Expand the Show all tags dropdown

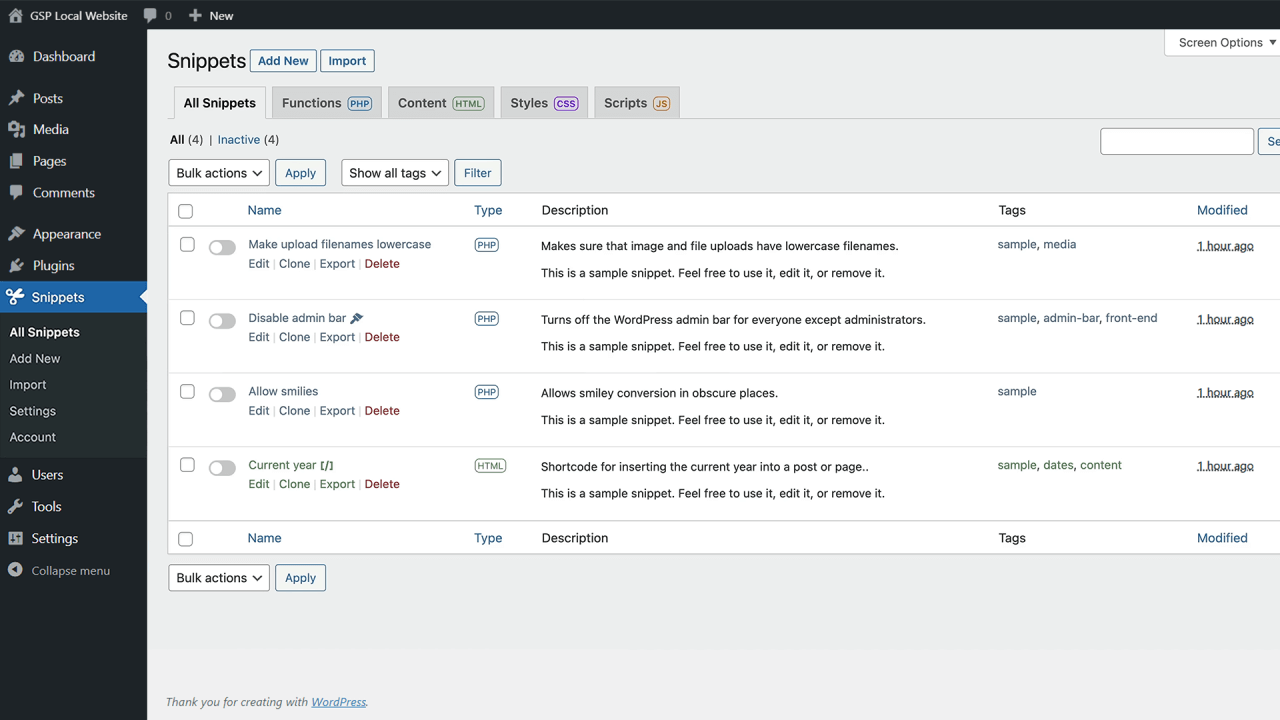click(394, 173)
